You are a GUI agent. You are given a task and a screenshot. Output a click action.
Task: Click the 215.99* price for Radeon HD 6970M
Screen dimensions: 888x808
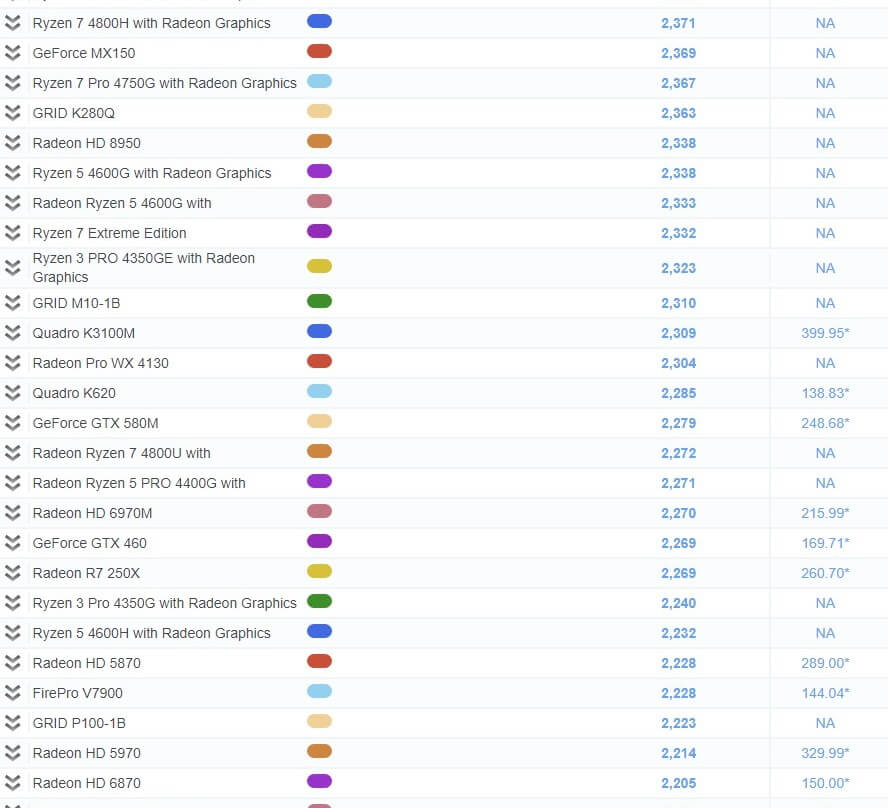tap(825, 514)
